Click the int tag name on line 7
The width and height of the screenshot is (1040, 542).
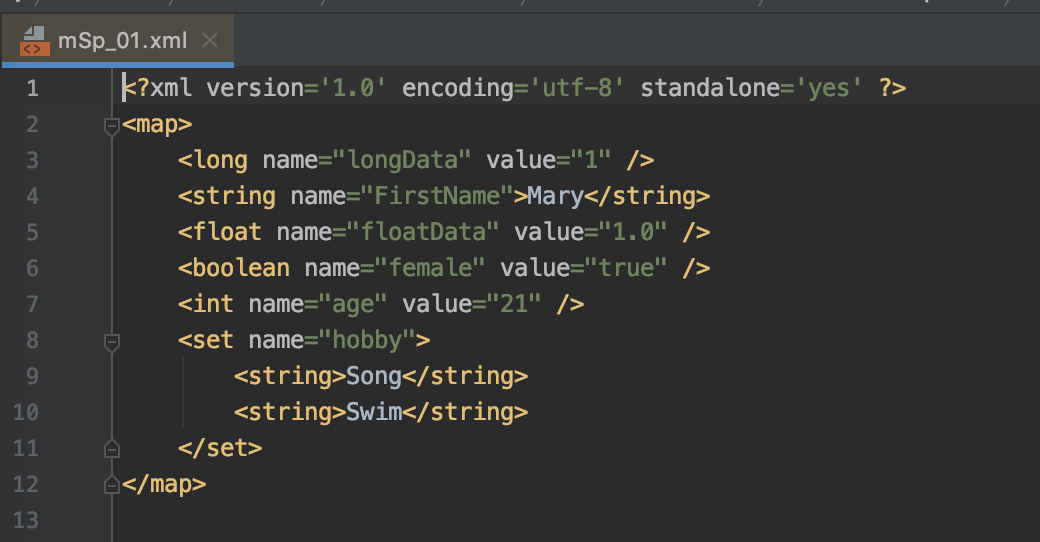pyautogui.click(x=213, y=304)
